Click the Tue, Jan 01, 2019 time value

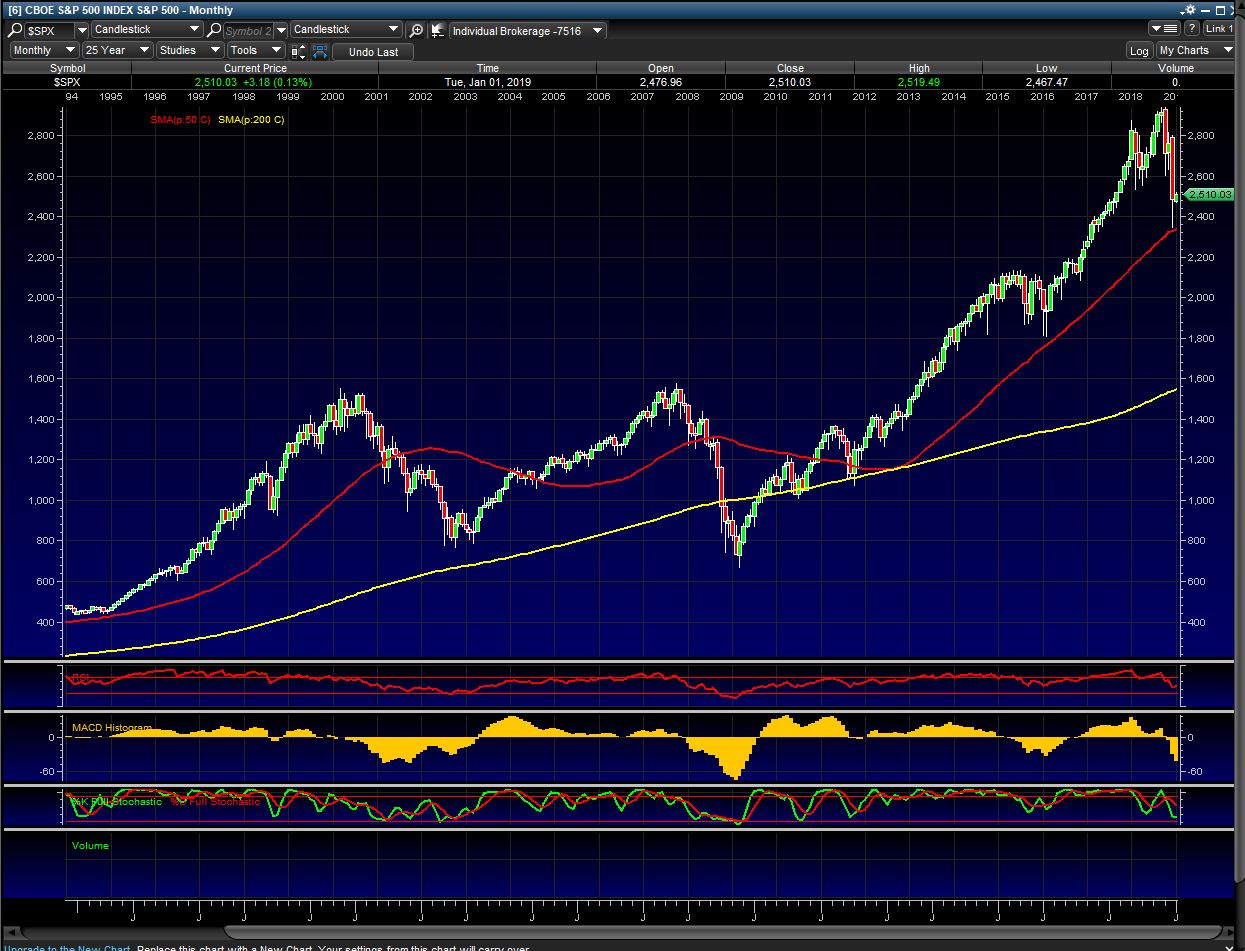pyautogui.click(x=487, y=82)
